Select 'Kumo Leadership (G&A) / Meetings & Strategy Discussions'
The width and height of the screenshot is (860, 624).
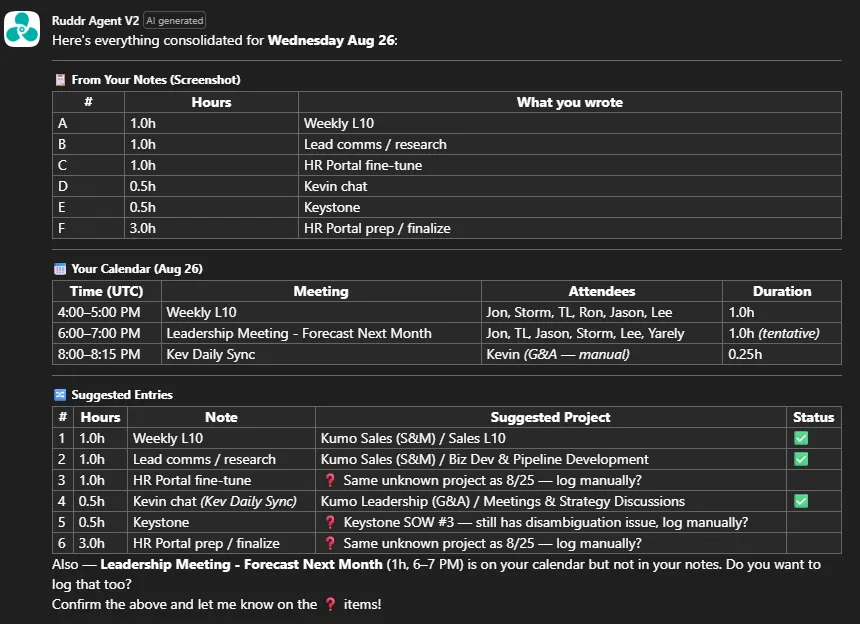tap(551, 501)
